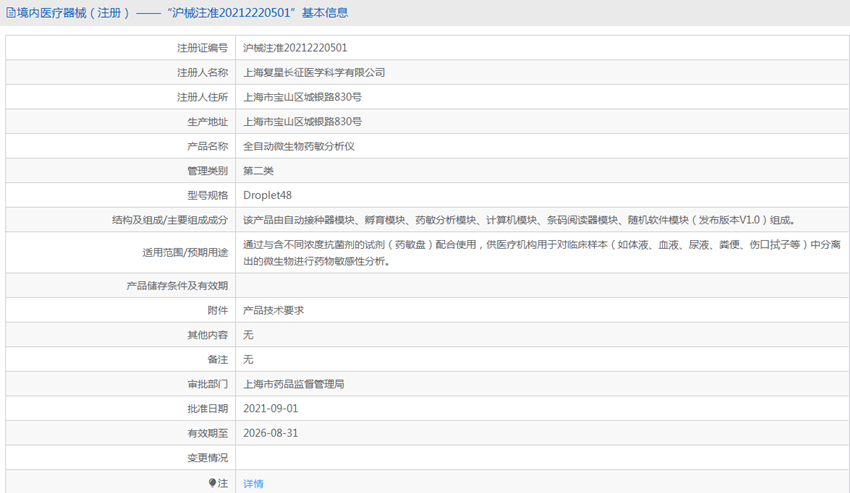Viewport: 850px width, 493px height.
Task: Click the 注册人住所 label
Action: point(202,97)
